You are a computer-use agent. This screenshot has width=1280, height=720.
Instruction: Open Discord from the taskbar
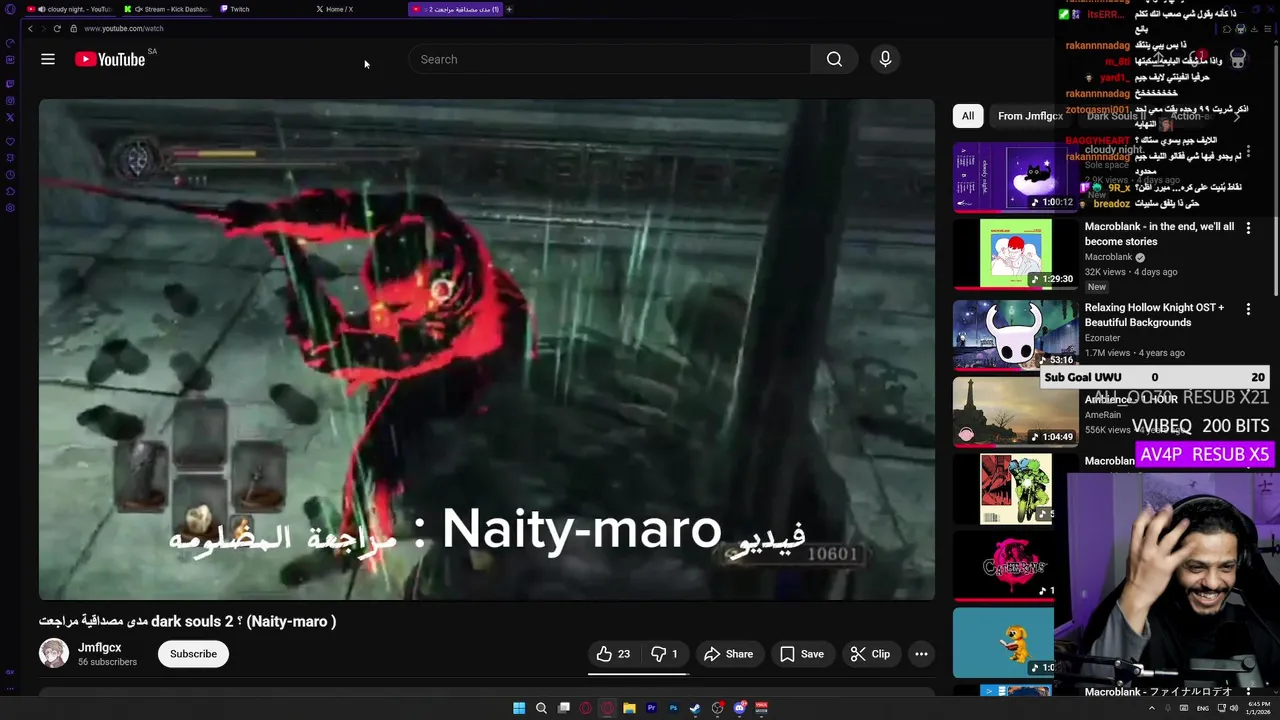pos(739,708)
